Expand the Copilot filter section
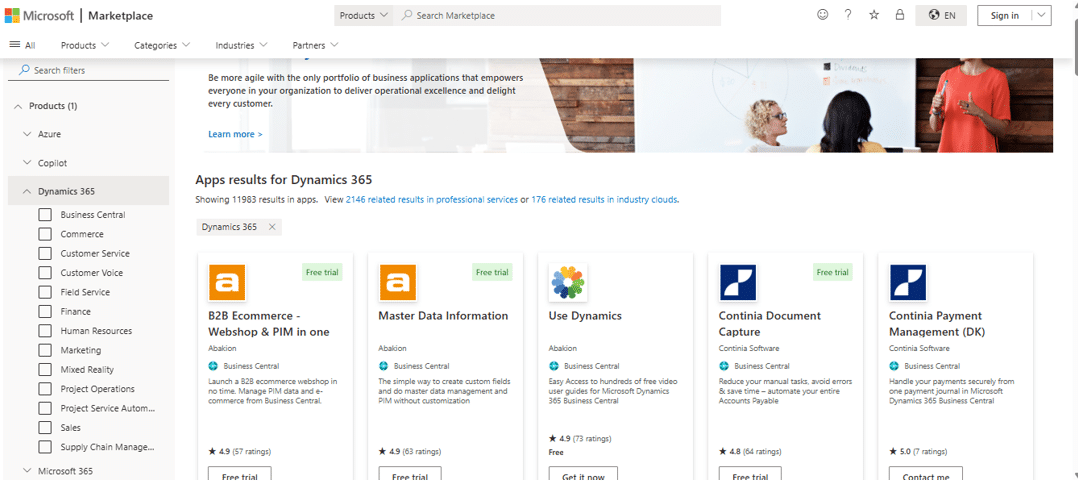Image resolution: width=1078 pixels, height=498 pixels. click(x=27, y=163)
